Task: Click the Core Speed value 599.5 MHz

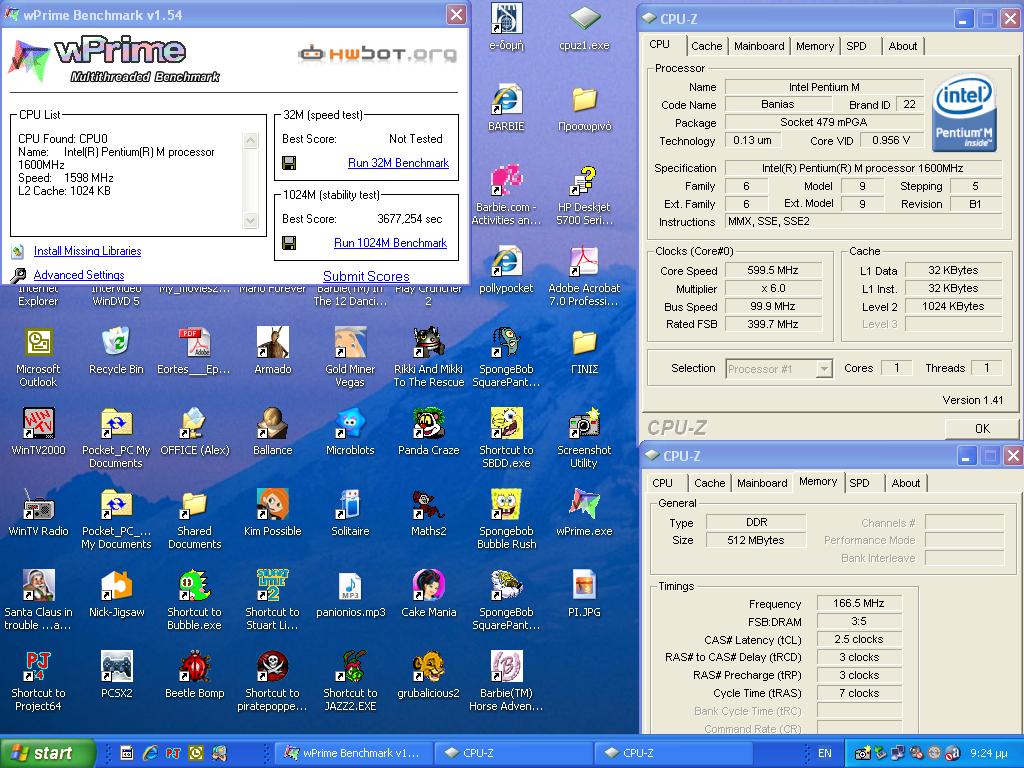Action: pyautogui.click(x=773, y=270)
